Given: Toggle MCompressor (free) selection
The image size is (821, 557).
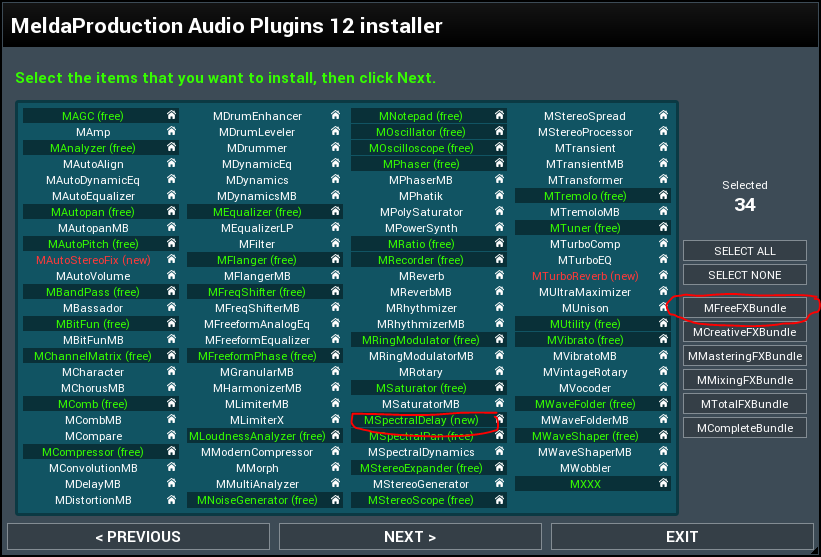Looking at the screenshot, I should [x=93, y=452].
